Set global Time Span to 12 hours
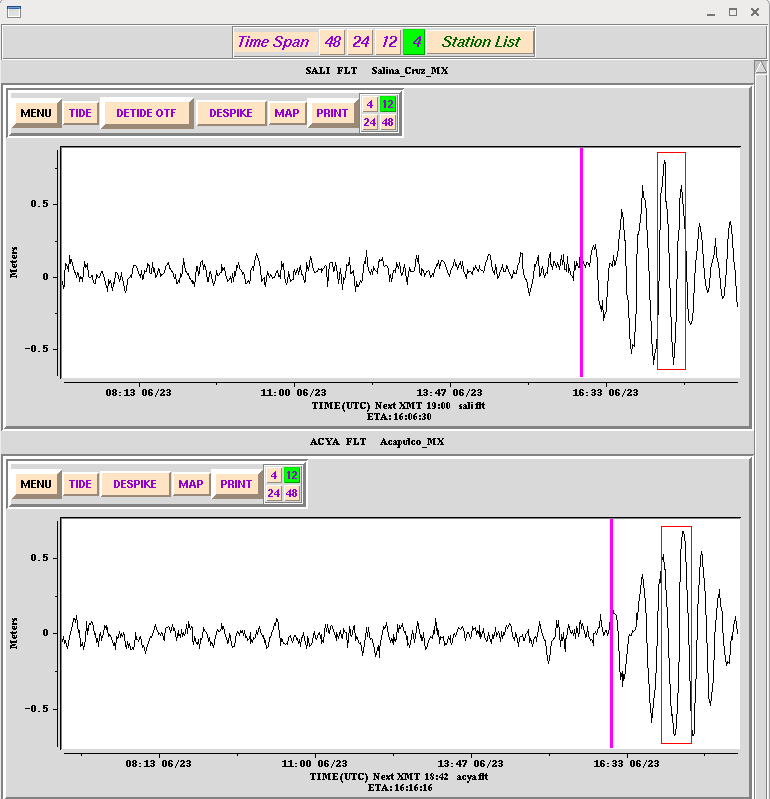 tap(389, 42)
